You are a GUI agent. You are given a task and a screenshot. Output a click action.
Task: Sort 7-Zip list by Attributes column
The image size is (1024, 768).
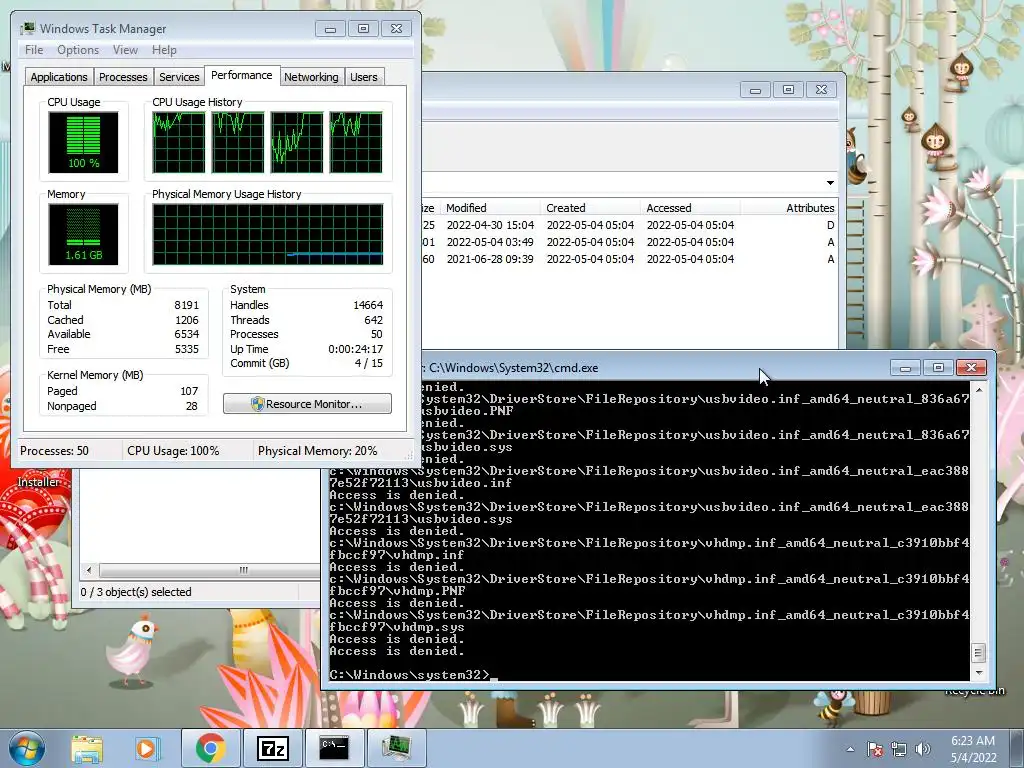[788, 208]
